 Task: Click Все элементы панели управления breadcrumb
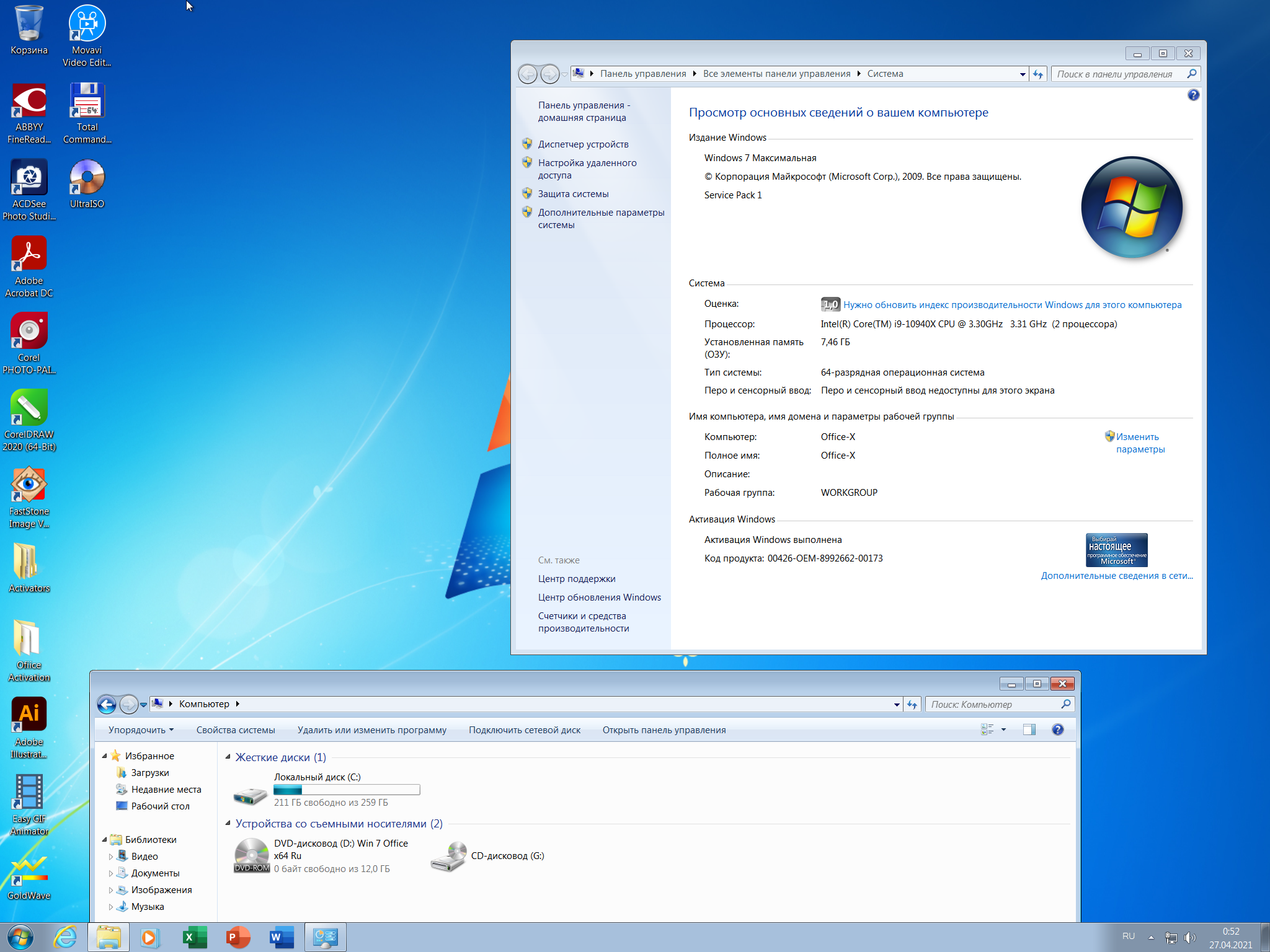coord(776,74)
